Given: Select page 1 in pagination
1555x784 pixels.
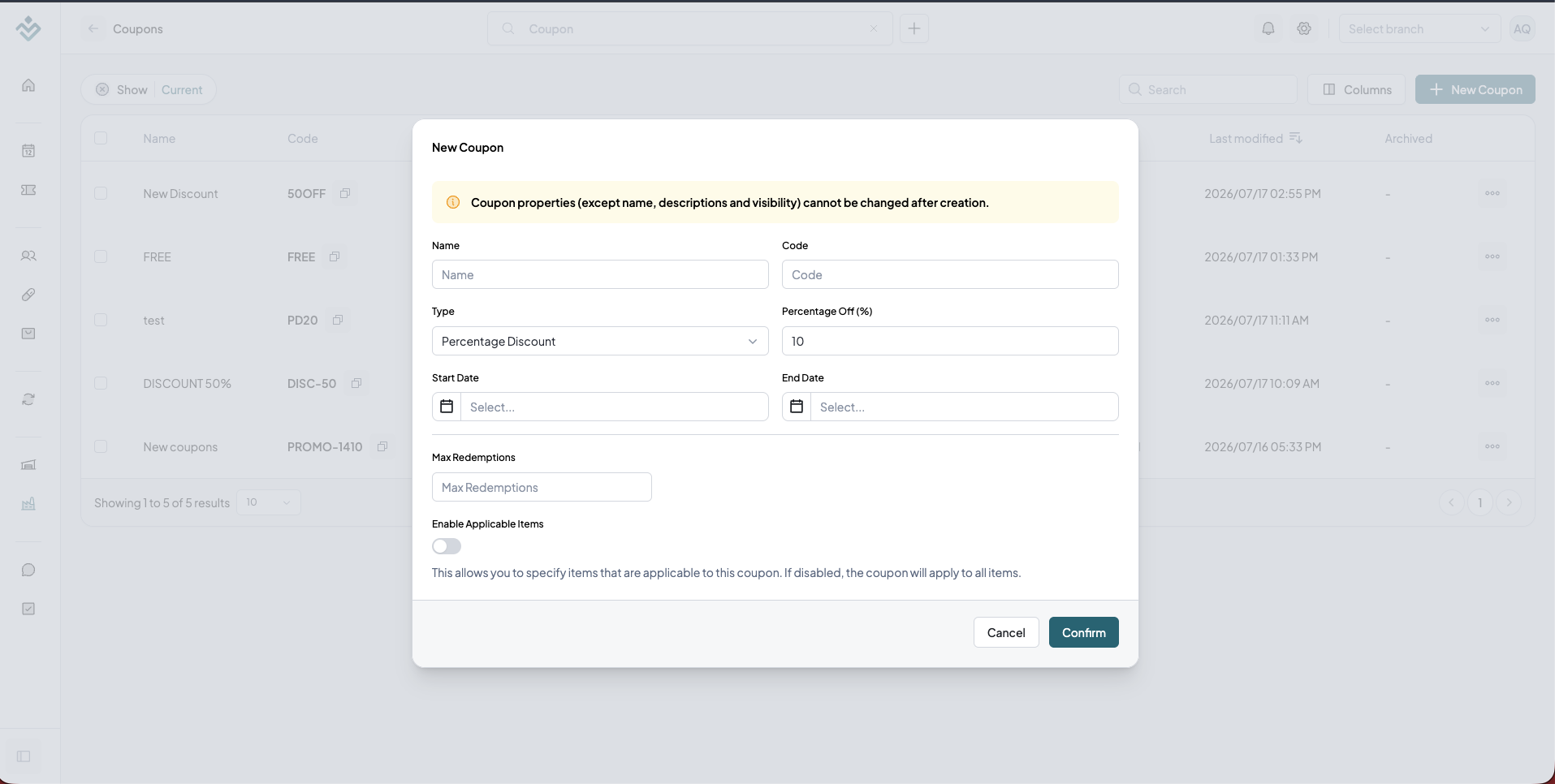Looking at the screenshot, I should tap(1480, 502).
